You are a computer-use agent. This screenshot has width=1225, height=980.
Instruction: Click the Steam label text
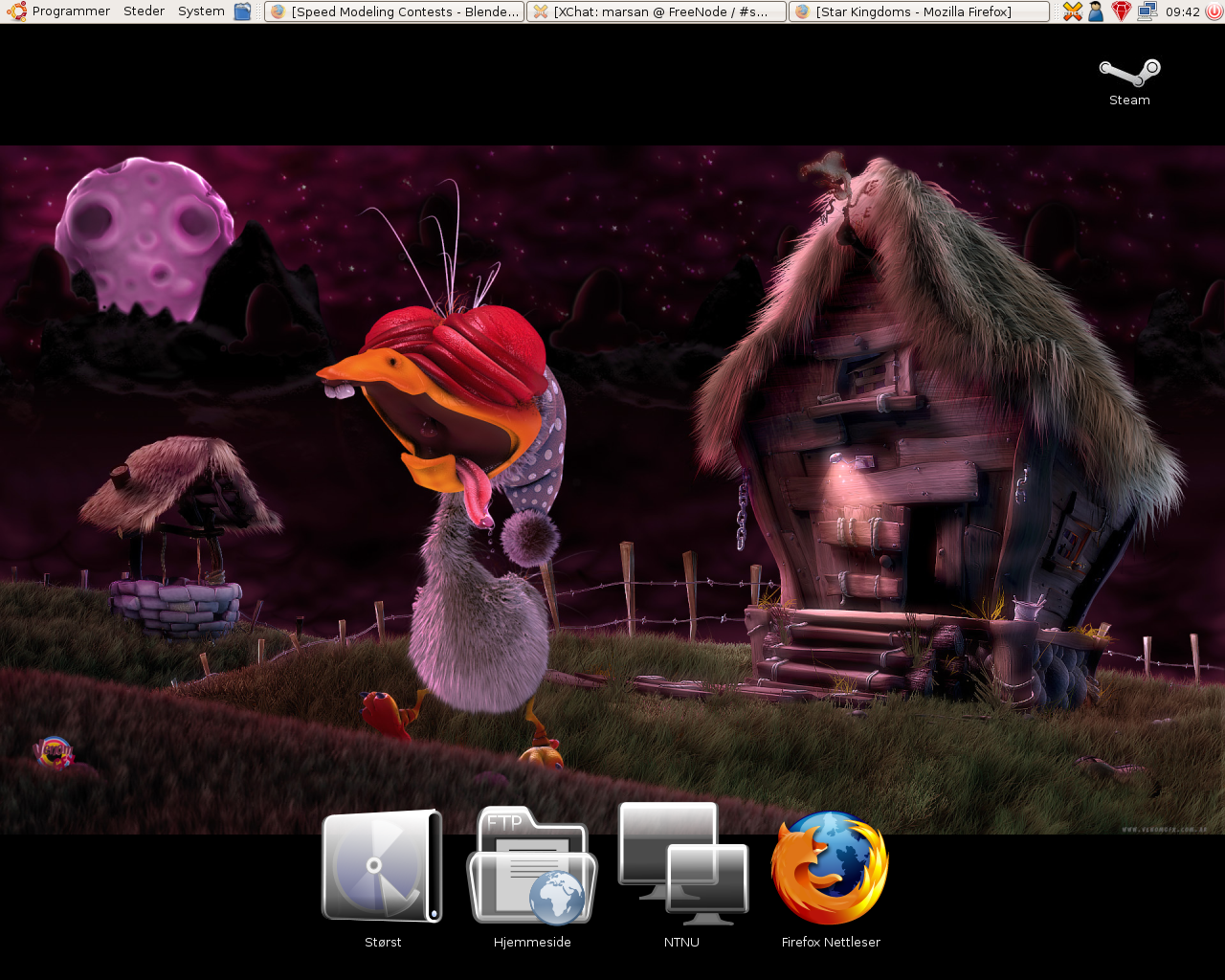1129,100
